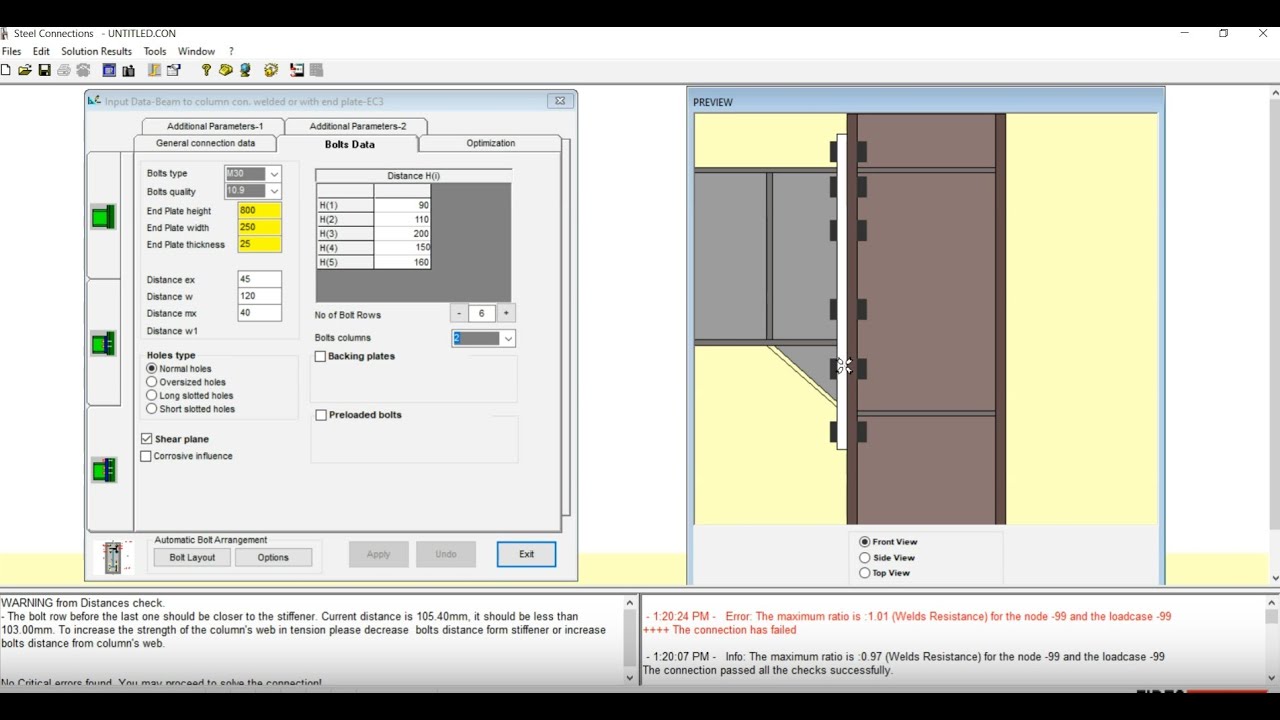
Task: Click the End Plate width field
Action: [259, 227]
